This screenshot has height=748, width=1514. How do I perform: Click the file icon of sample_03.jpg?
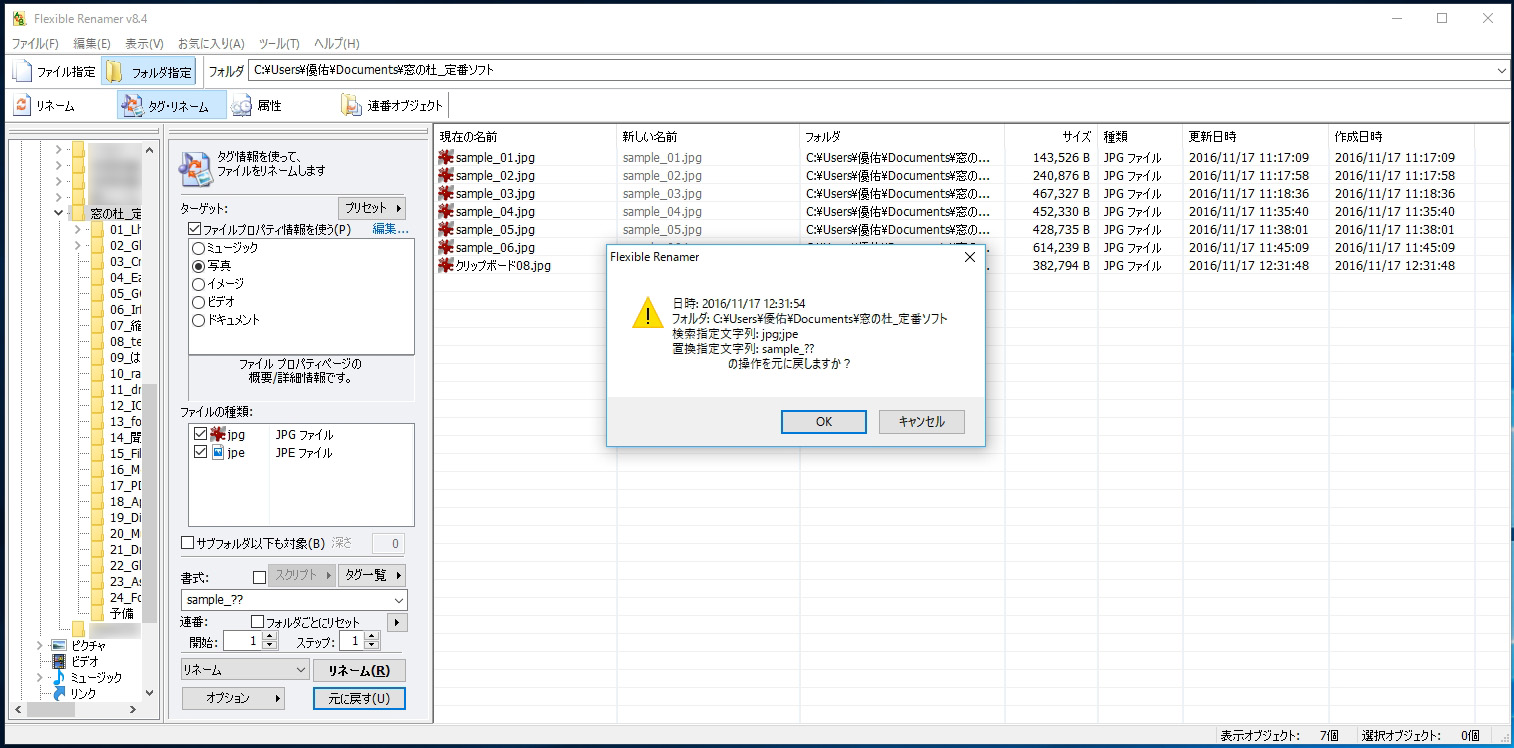click(446, 194)
